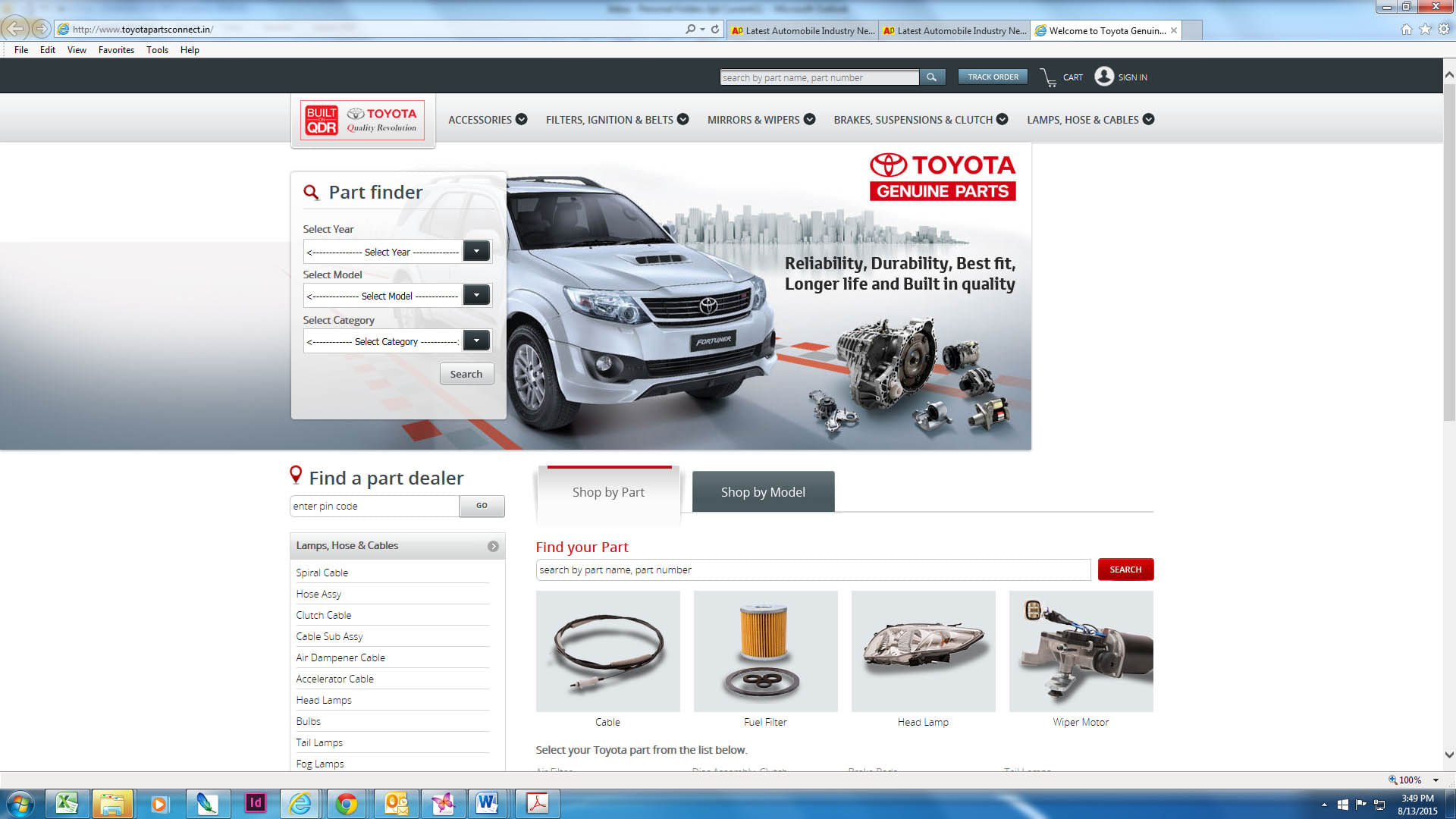Open the shopping cart icon
1456x819 pixels.
pos(1049,77)
